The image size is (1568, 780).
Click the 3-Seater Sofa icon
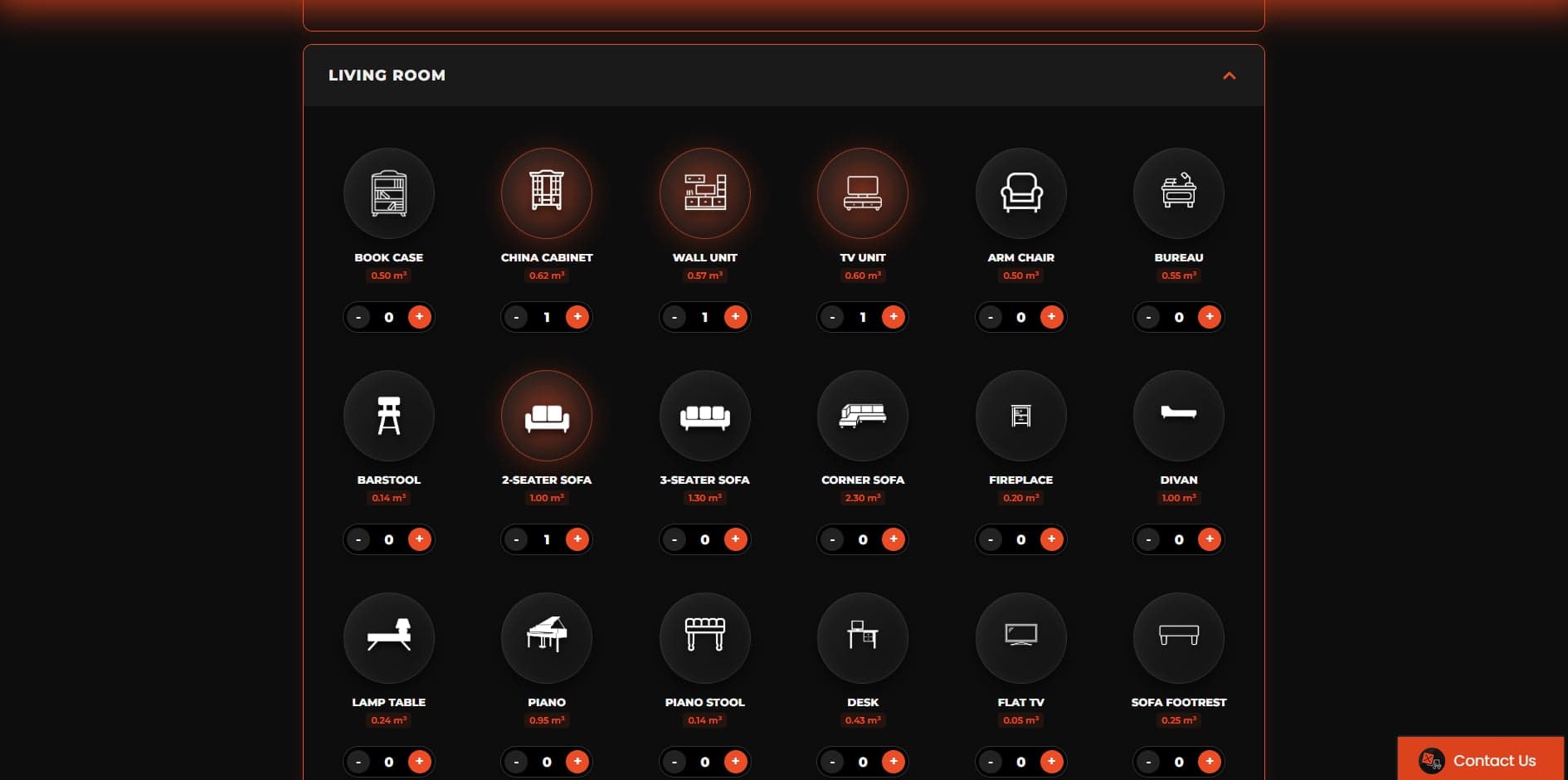[704, 416]
